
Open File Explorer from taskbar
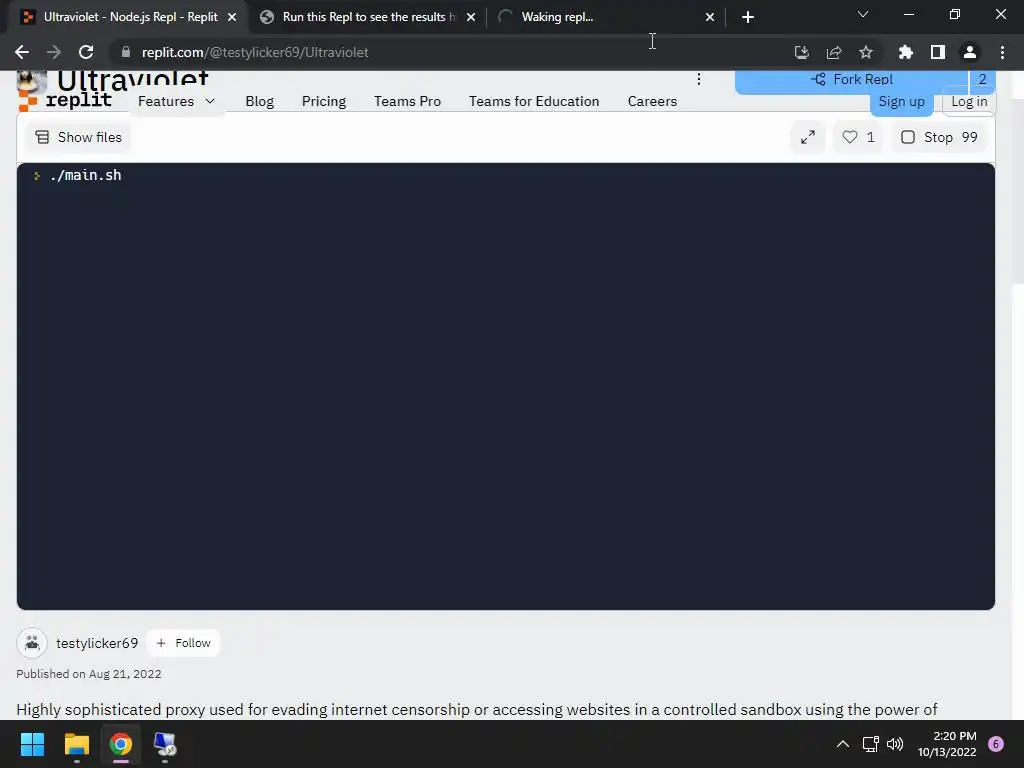pyautogui.click(x=76, y=744)
